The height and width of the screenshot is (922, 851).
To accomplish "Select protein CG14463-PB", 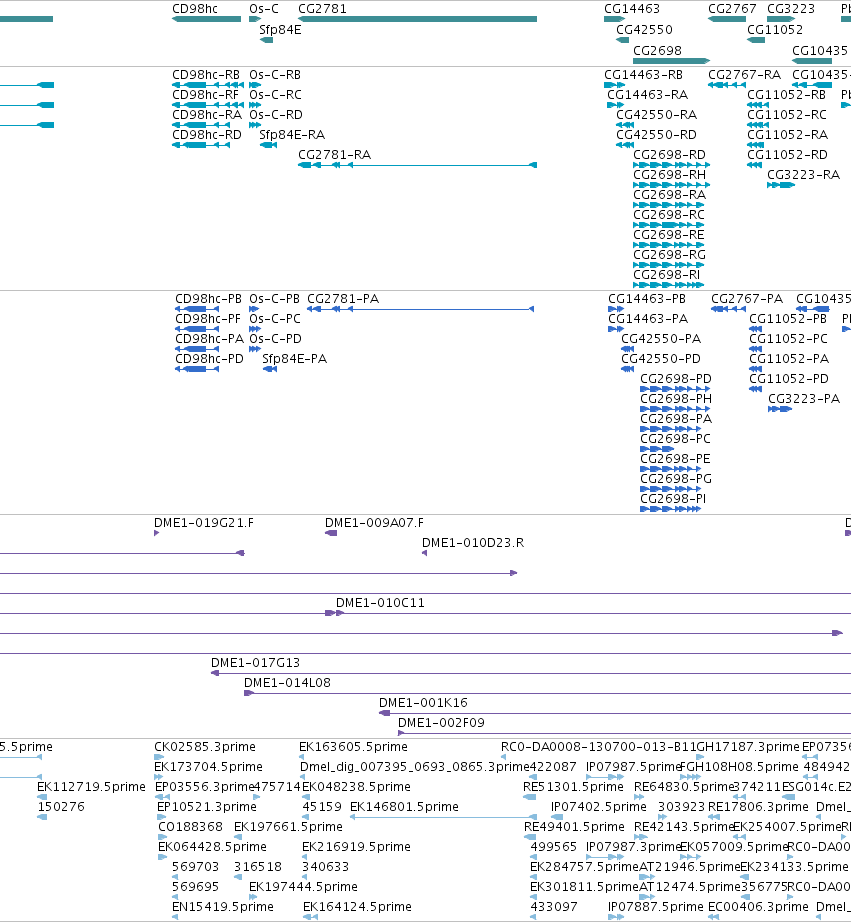I will point(616,309).
